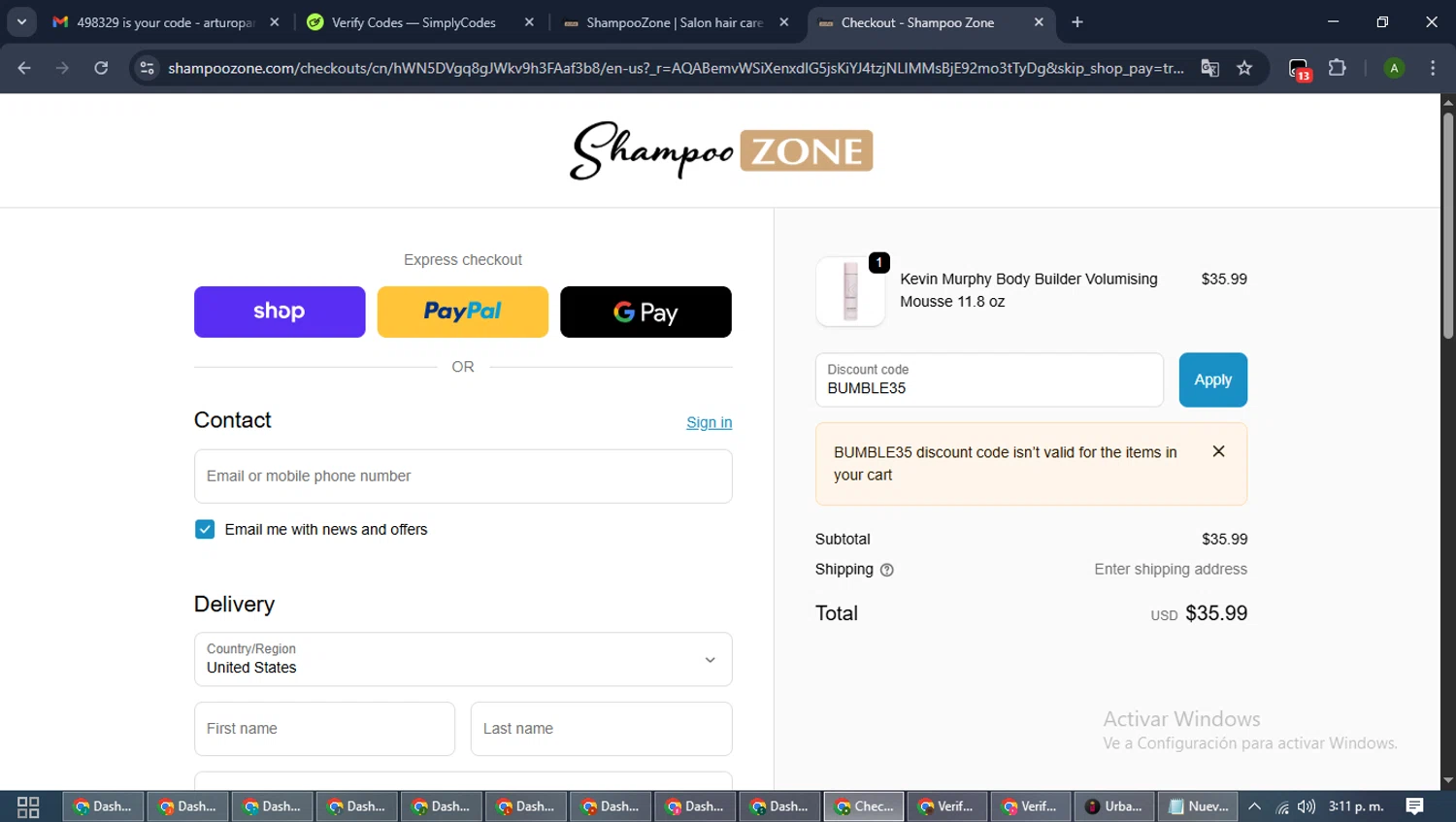The height and width of the screenshot is (822, 1456).
Task: Click the Total price $35.99
Action: click(x=1216, y=613)
